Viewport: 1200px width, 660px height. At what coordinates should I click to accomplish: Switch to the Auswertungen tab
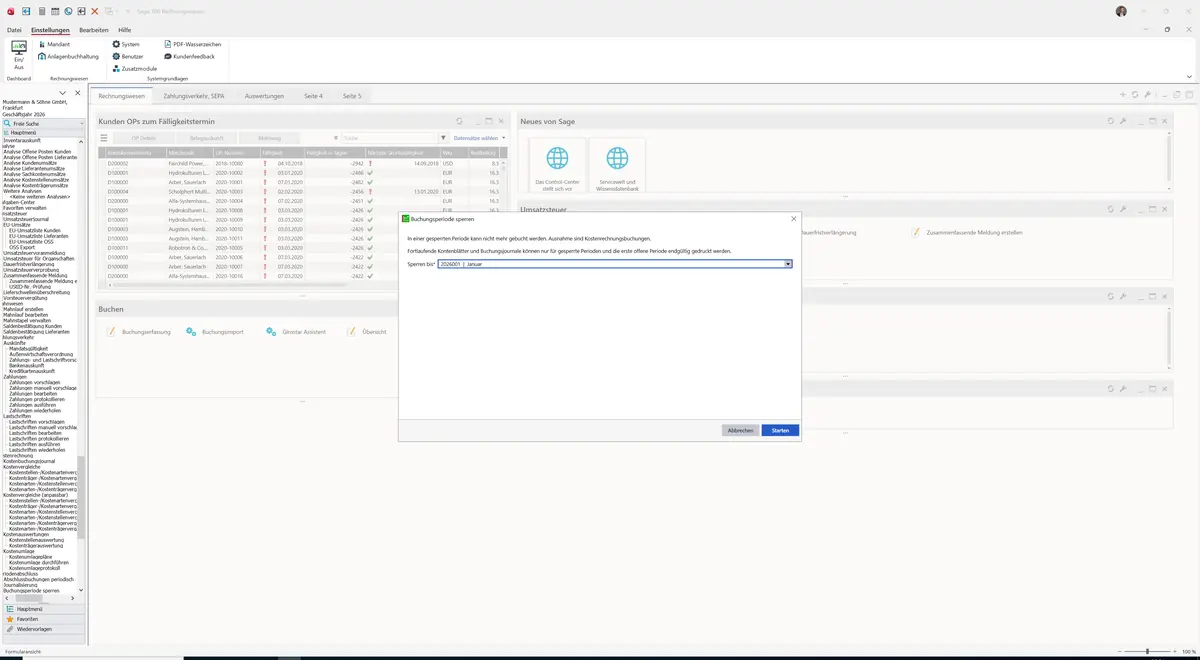pyautogui.click(x=264, y=96)
